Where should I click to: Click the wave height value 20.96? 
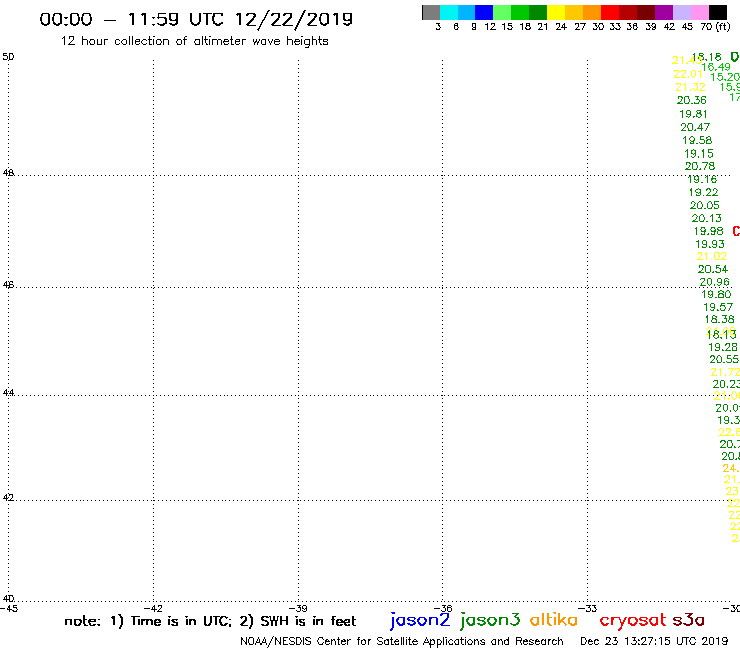coord(715,282)
